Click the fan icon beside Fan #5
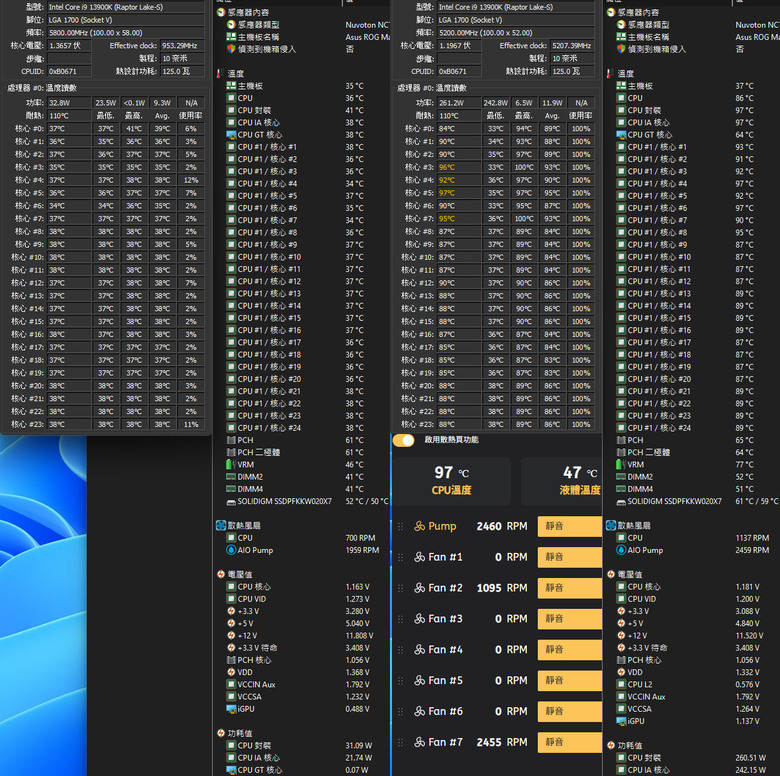The height and width of the screenshot is (776, 780). pyautogui.click(x=420, y=680)
